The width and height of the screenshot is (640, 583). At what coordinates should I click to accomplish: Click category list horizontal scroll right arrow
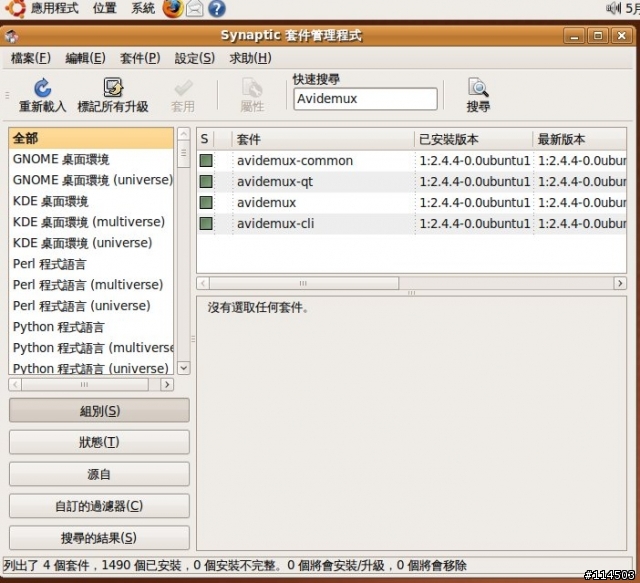point(167,385)
